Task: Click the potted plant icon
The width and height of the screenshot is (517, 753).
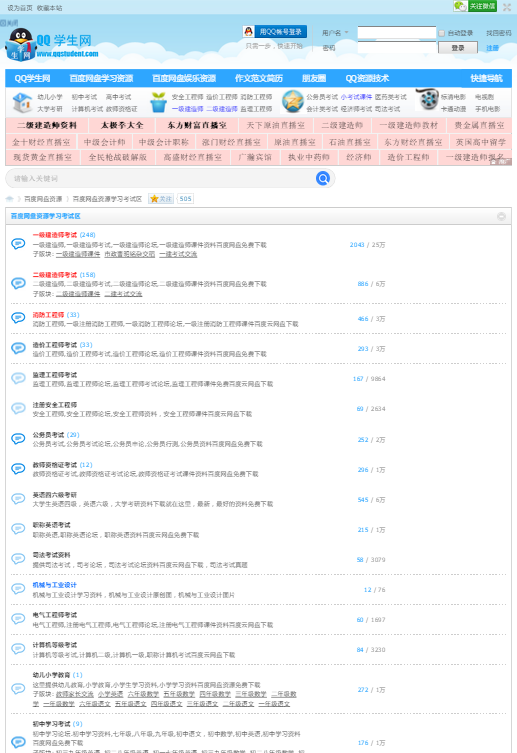Action: (x=158, y=102)
